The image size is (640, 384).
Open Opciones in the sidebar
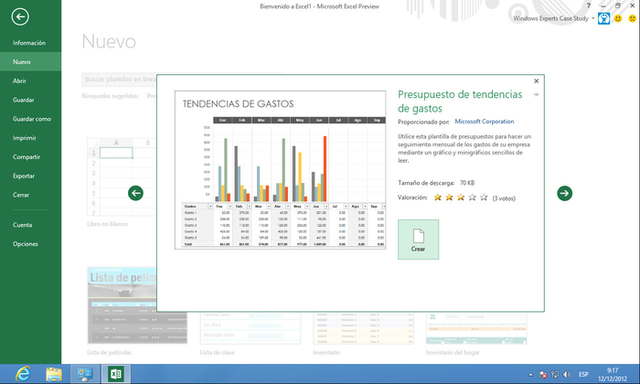tap(25, 244)
